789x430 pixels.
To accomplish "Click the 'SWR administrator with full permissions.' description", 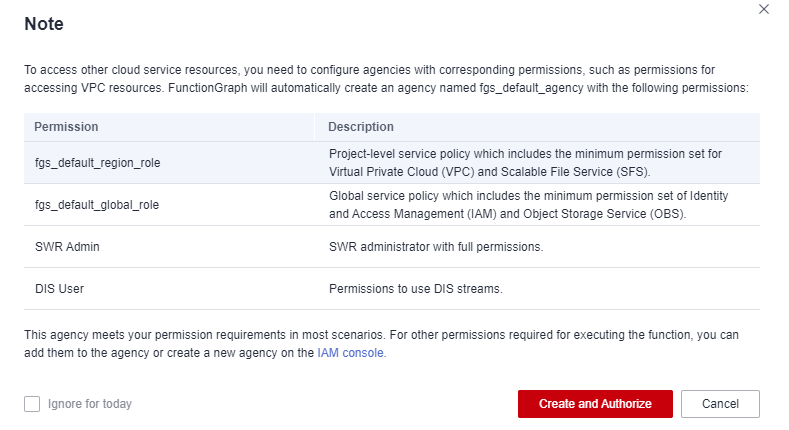I will 436,247.
